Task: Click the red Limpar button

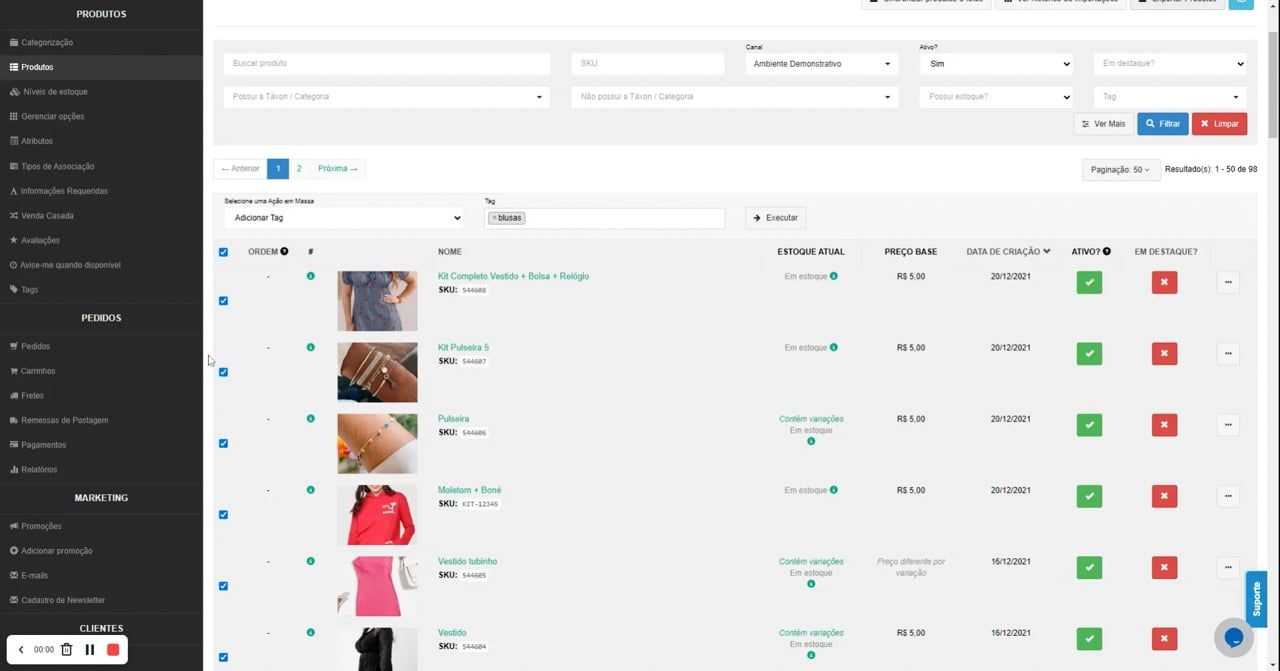Action: 1219,124
